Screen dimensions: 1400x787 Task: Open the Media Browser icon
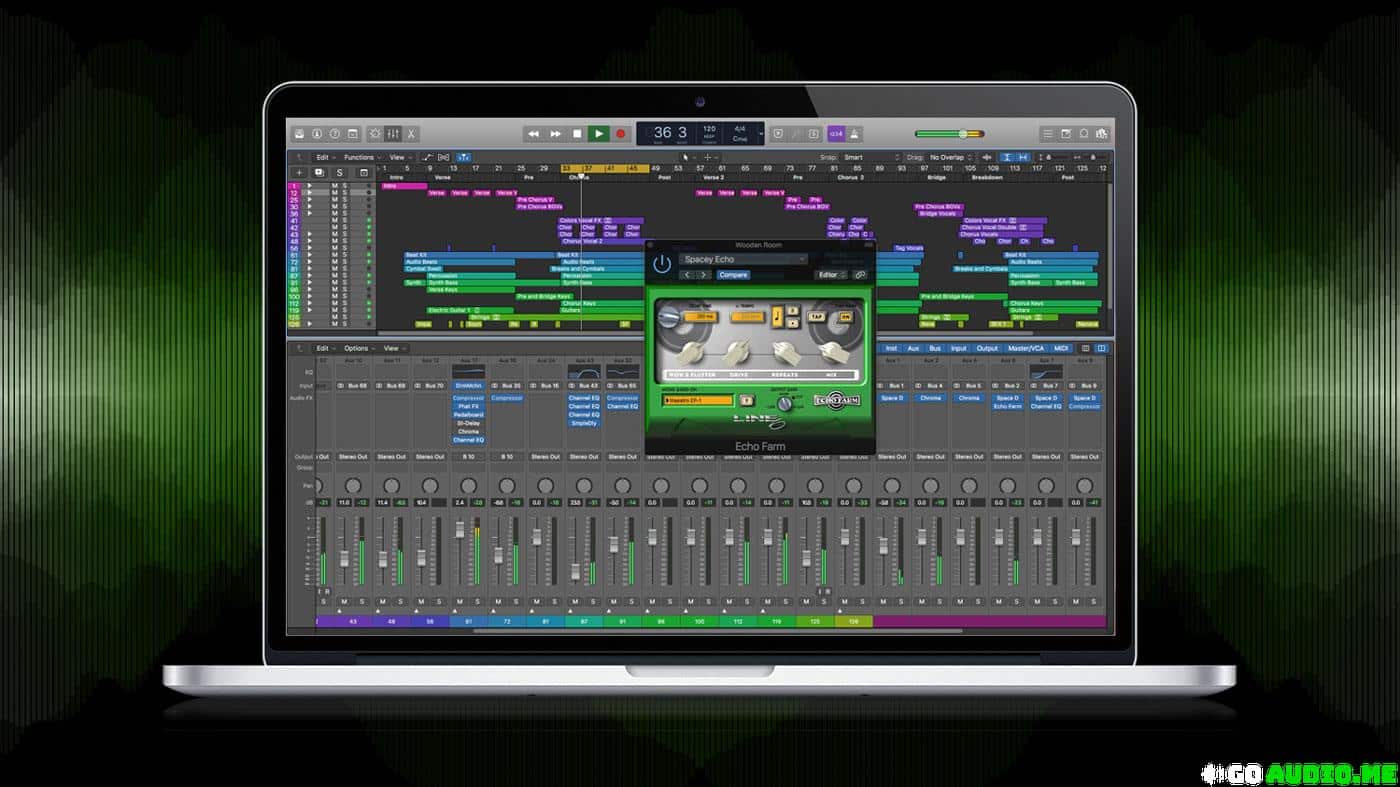(x=1102, y=134)
